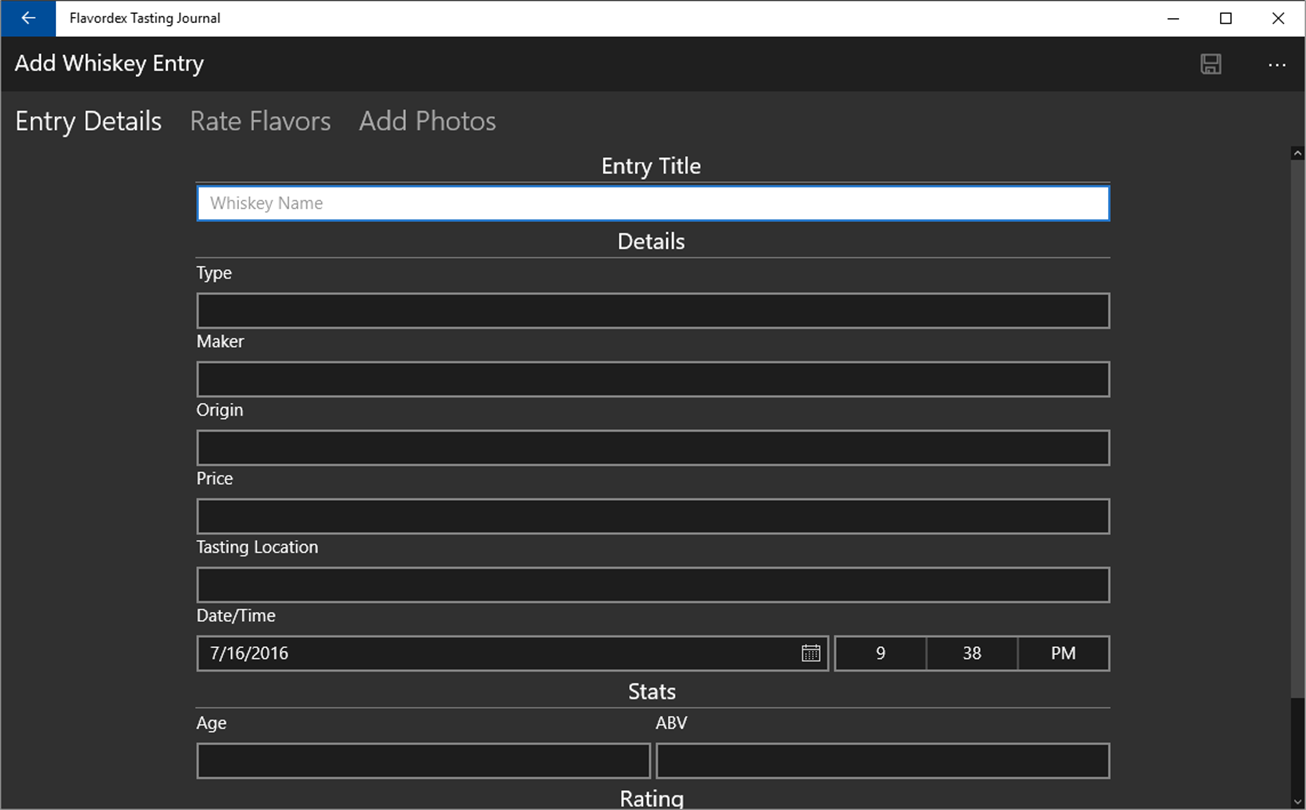
Task: Select the Maker text box
Action: (653, 379)
